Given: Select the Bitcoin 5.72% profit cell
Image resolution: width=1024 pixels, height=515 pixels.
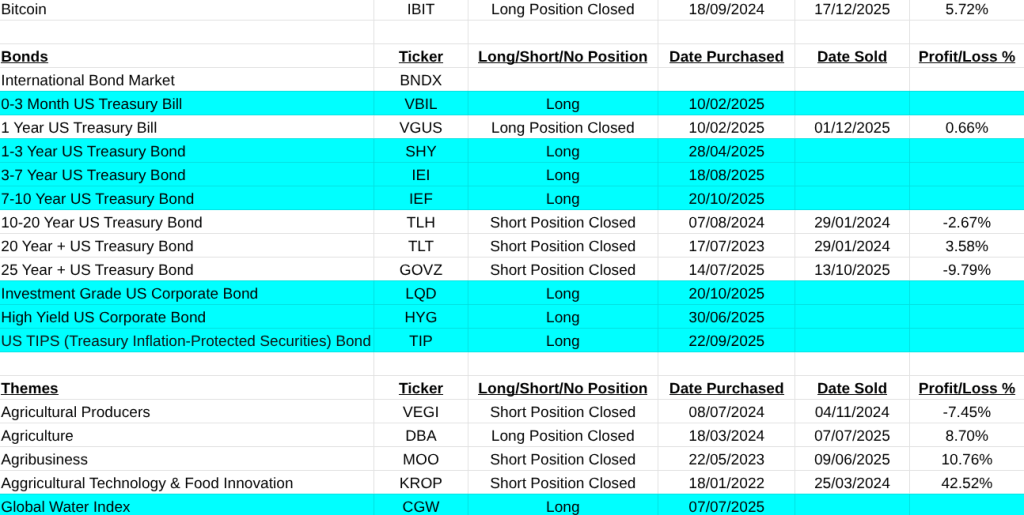Looking at the screenshot, I should (x=966, y=9).
